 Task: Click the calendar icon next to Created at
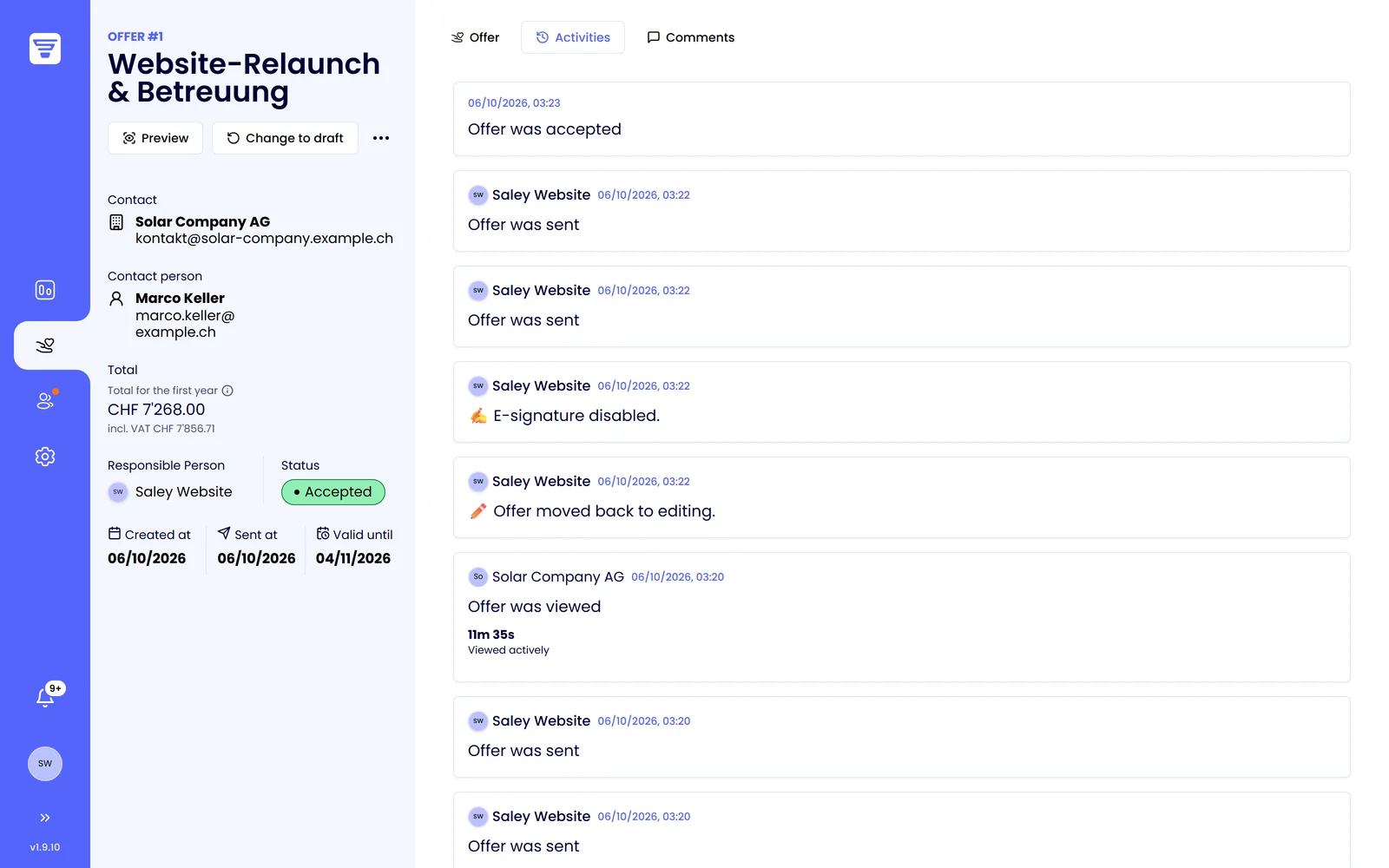pos(115,533)
